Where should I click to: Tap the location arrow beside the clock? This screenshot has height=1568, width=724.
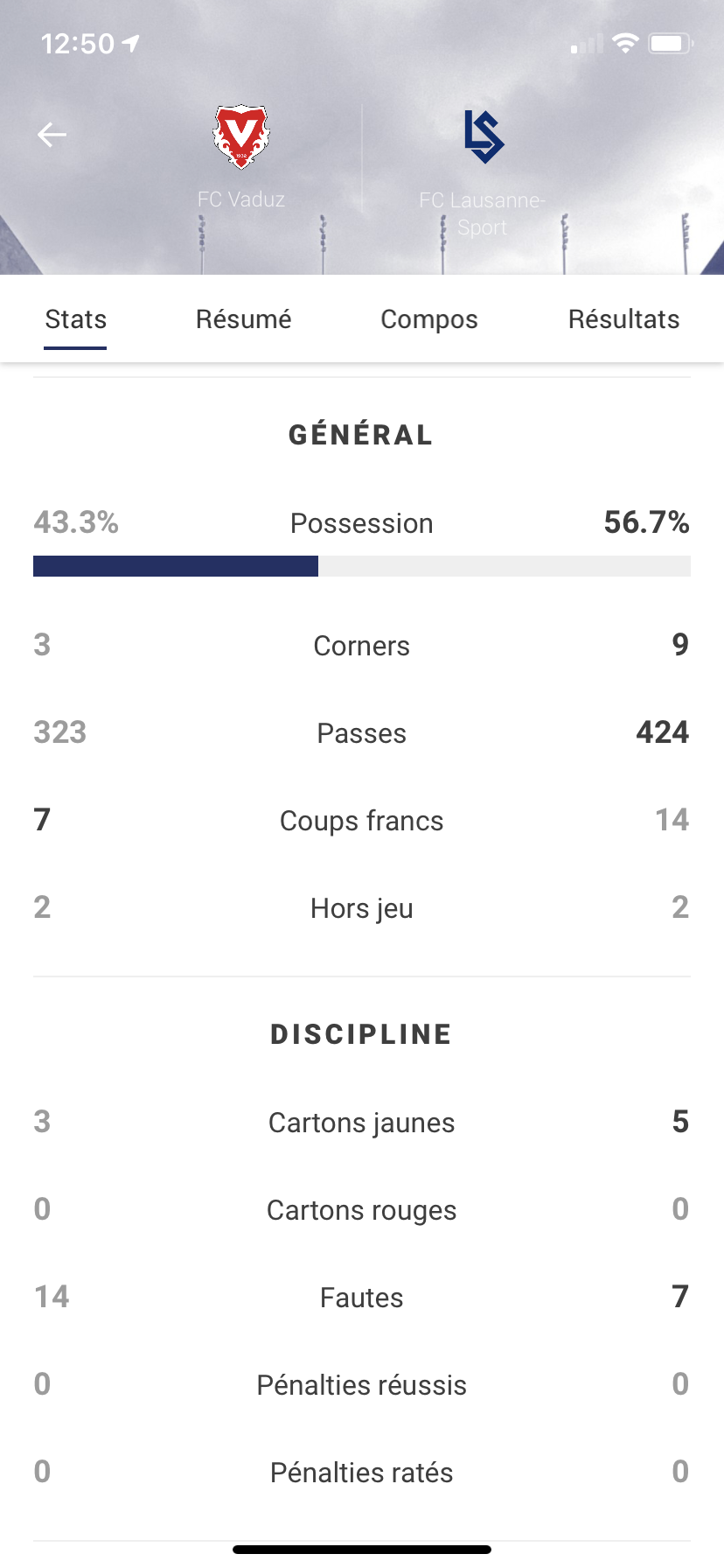click(x=130, y=43)
